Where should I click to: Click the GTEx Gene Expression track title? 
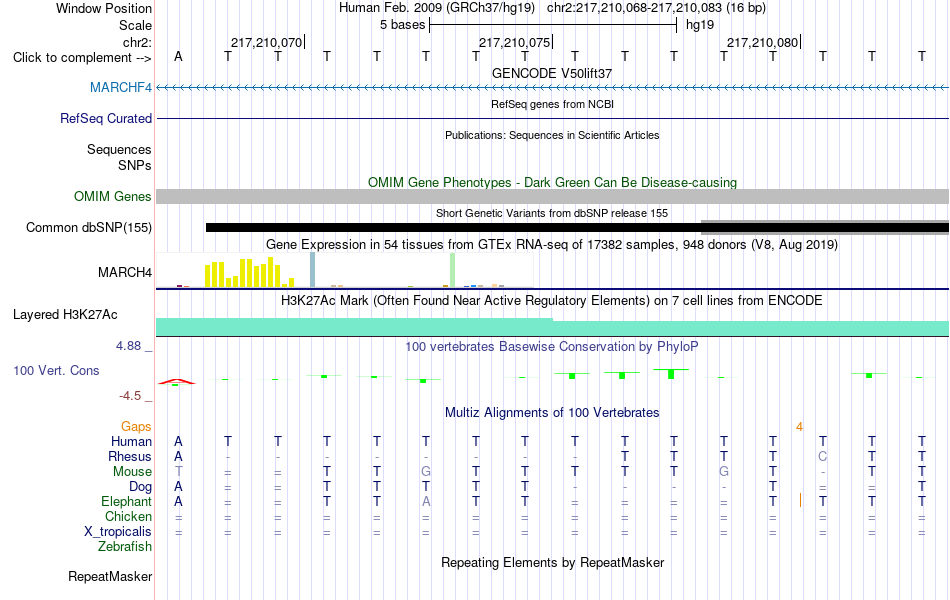click(x=552, y=245)
